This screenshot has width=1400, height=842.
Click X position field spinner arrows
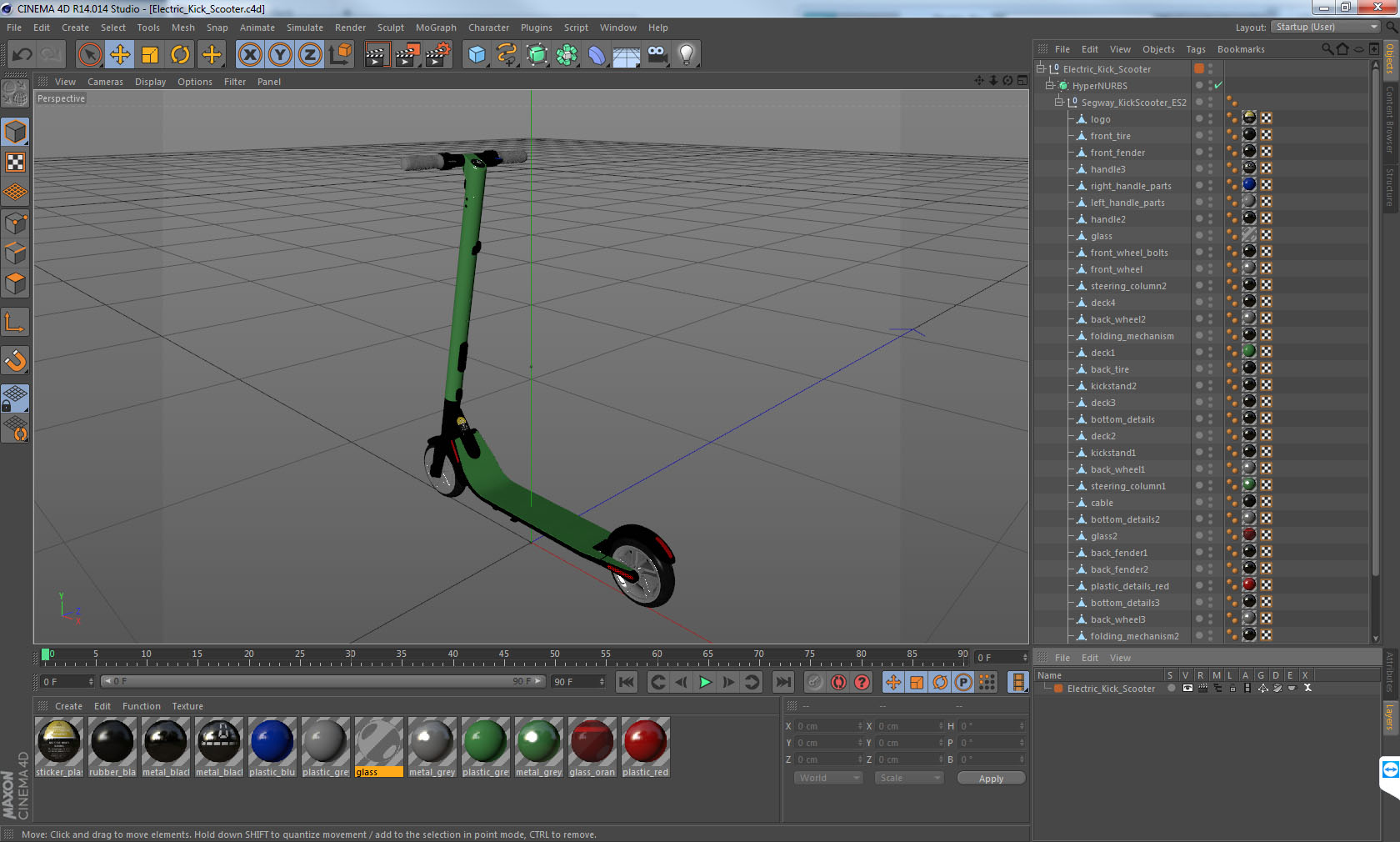pyautogui.click(x=860, y=726)
